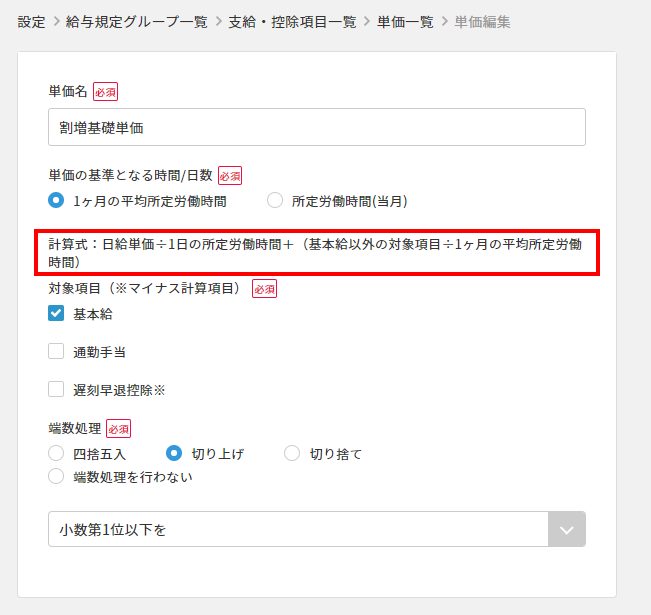Choose 四捨五入 rounding option
The width and height of the screenshot is (651, 615).
(x=57, y=454)
